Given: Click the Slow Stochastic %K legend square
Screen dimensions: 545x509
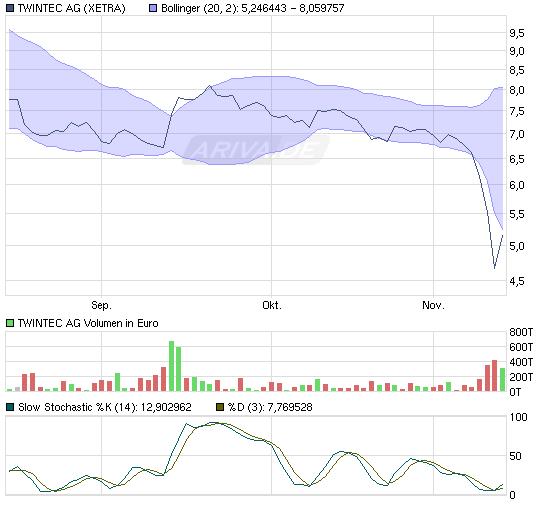Looking at the screenshot, I should click(x=10, y=407).
